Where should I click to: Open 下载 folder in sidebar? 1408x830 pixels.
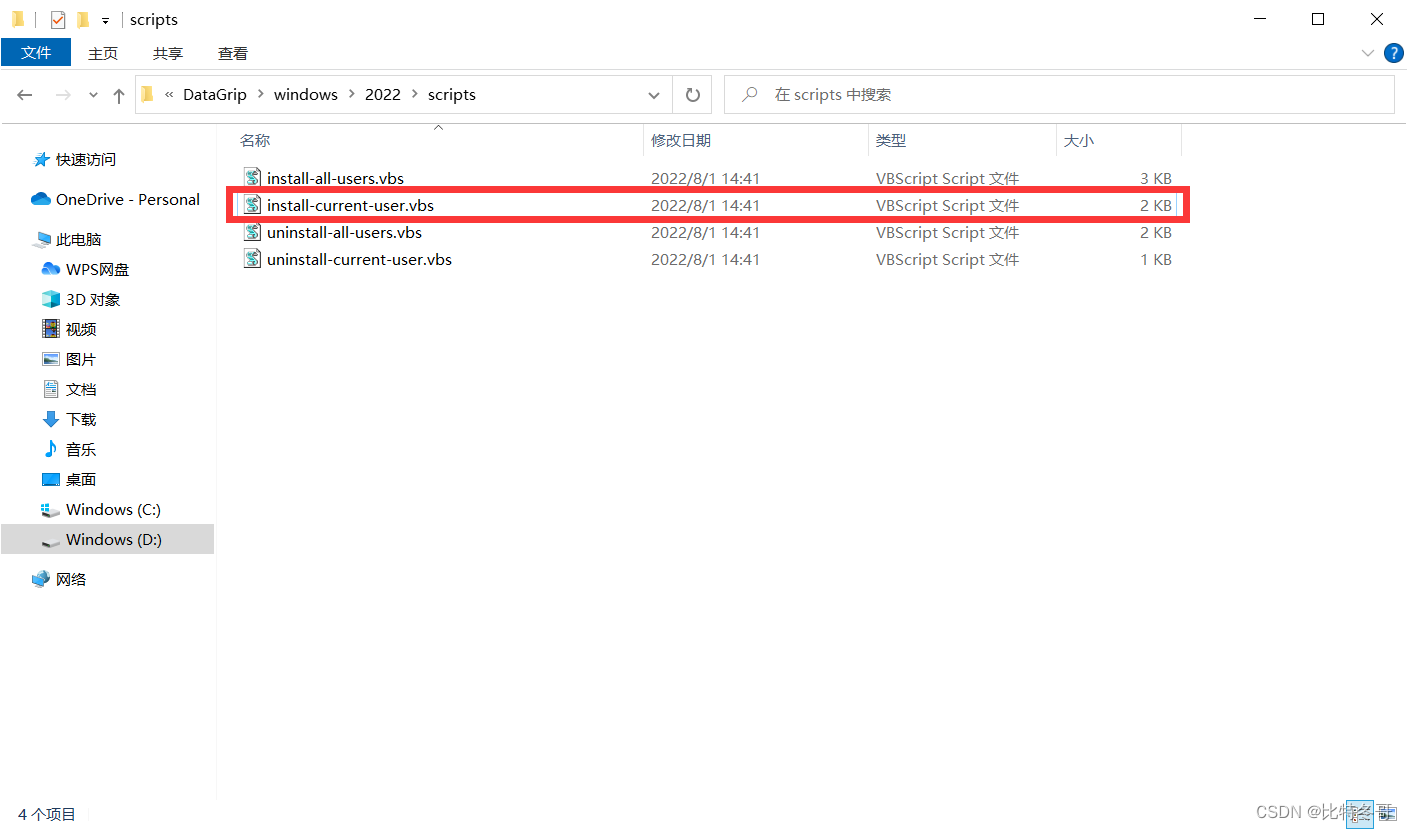tap(80, 420)
